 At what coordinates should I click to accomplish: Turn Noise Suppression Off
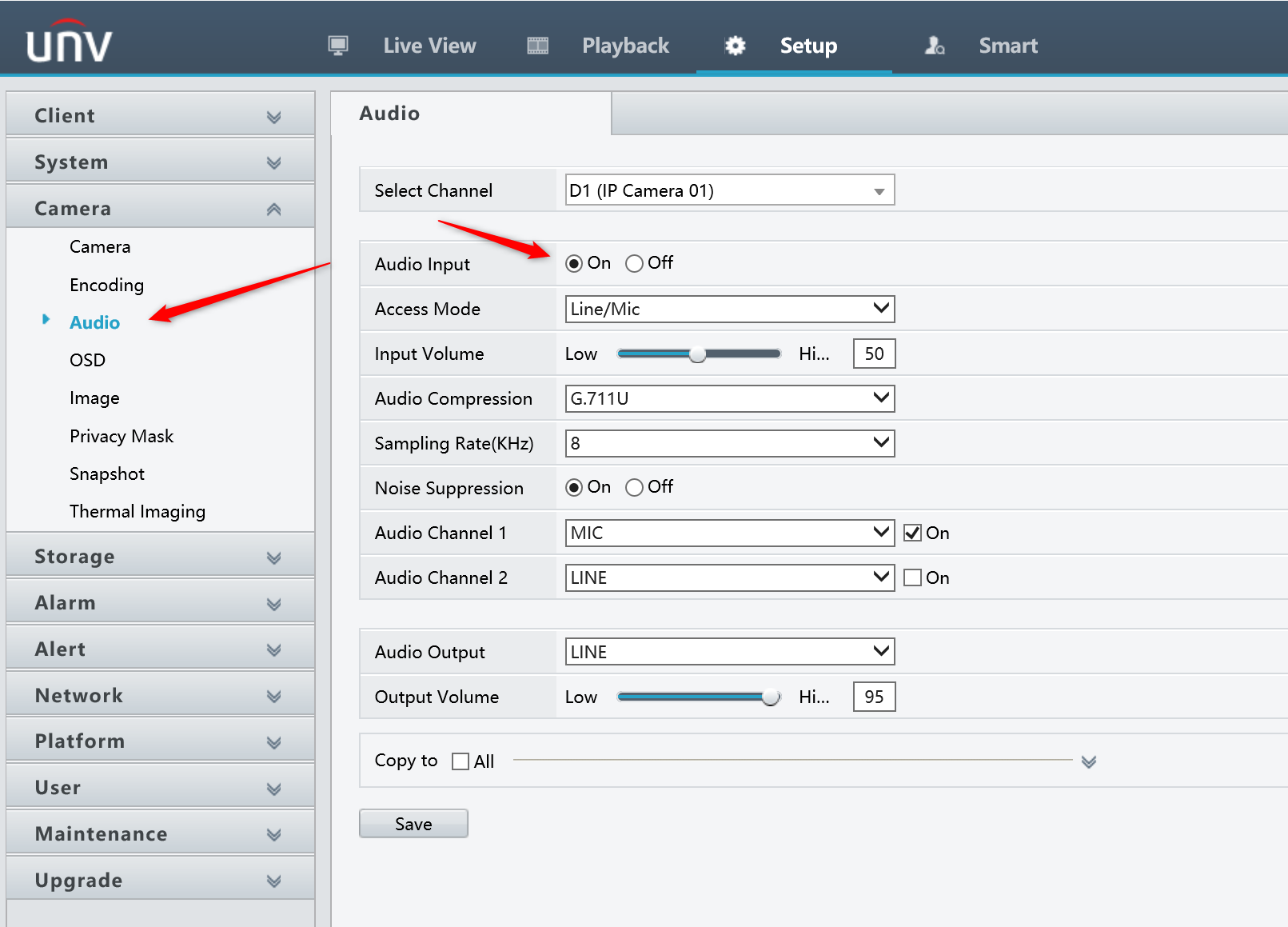pyautogui.click(x=635, y=487)
